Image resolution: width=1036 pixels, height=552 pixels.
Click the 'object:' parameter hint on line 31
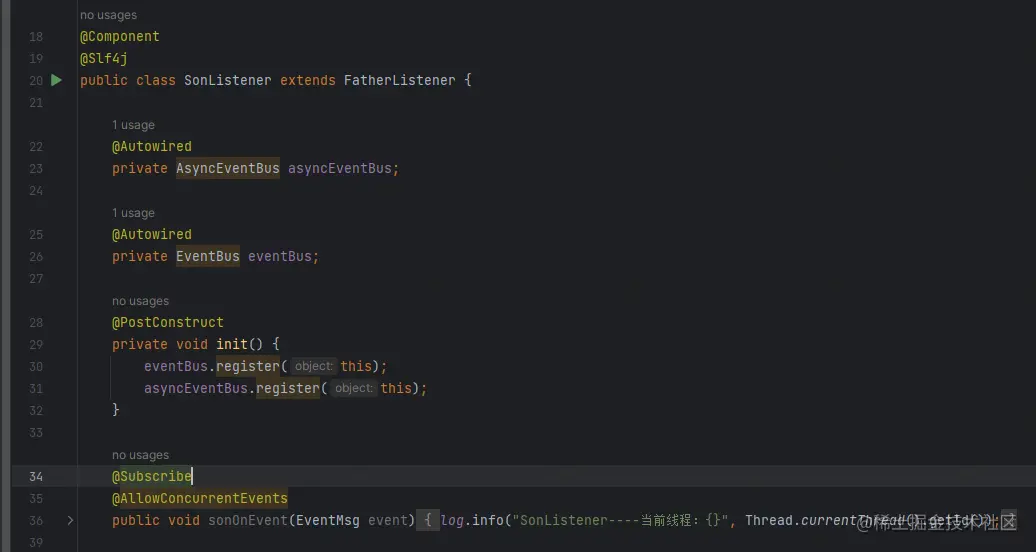[353, 388]
